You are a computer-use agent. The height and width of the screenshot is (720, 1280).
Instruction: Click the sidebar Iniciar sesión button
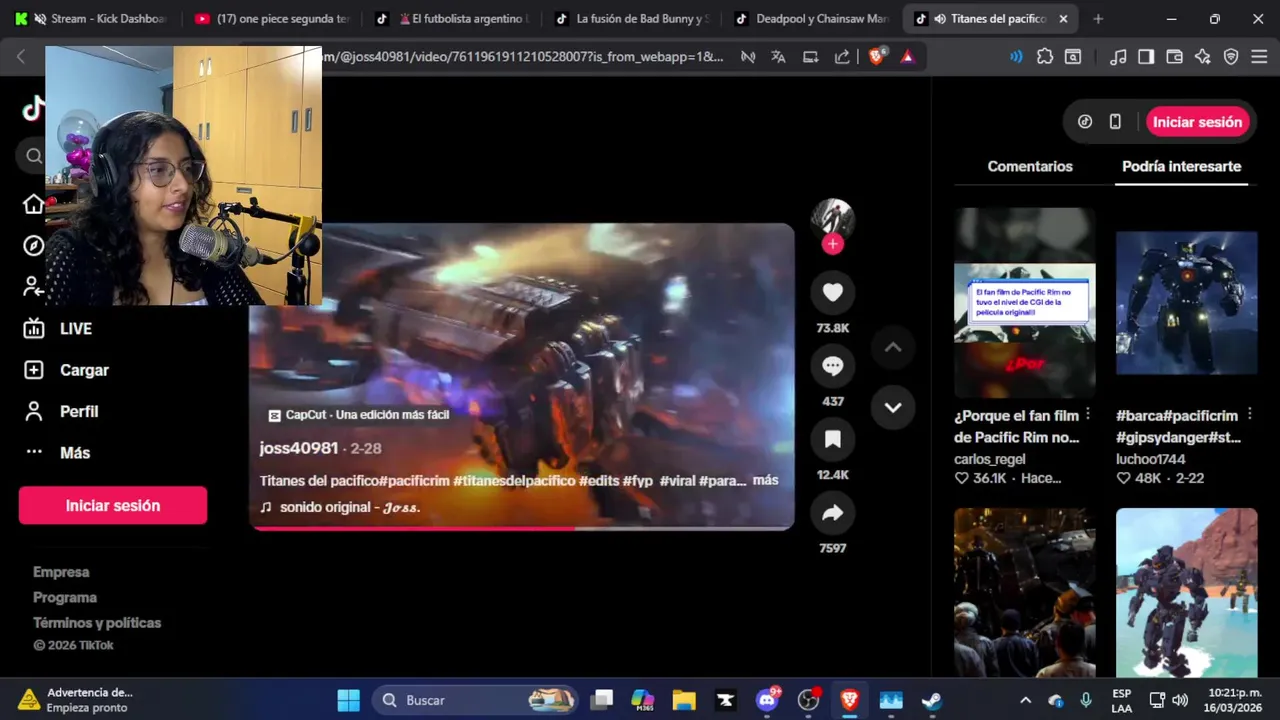pos(113,506)
